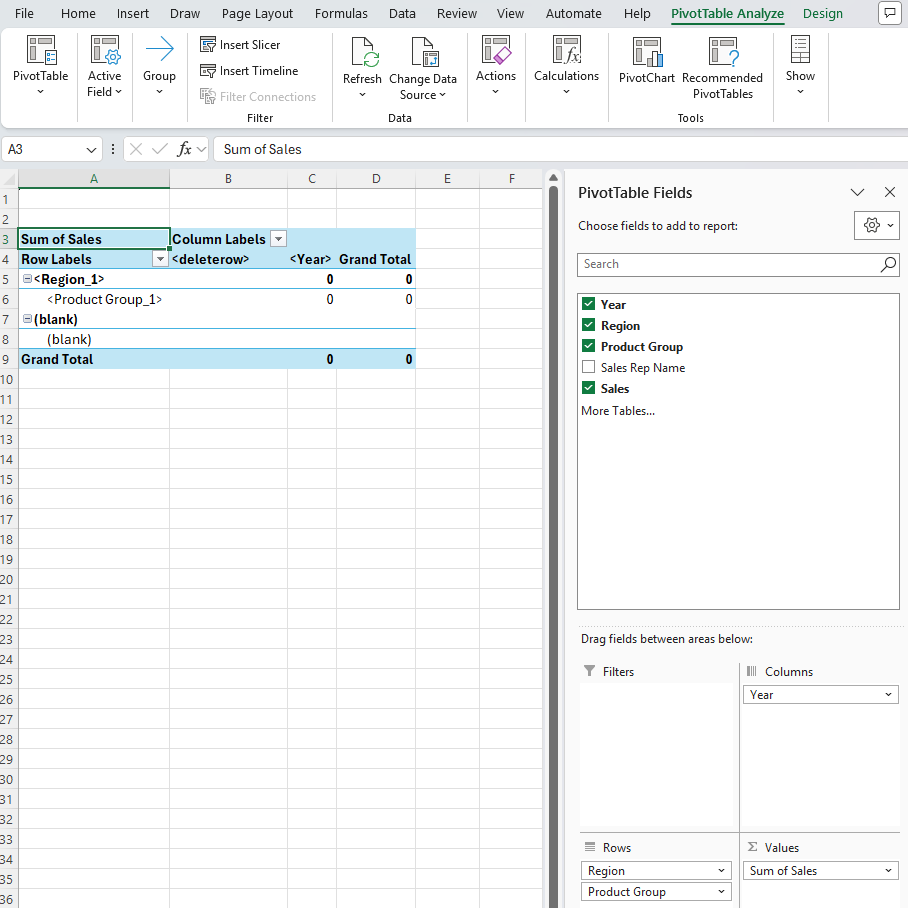Open the Change Data Source tool
The image size is (908, 908).
423,52
